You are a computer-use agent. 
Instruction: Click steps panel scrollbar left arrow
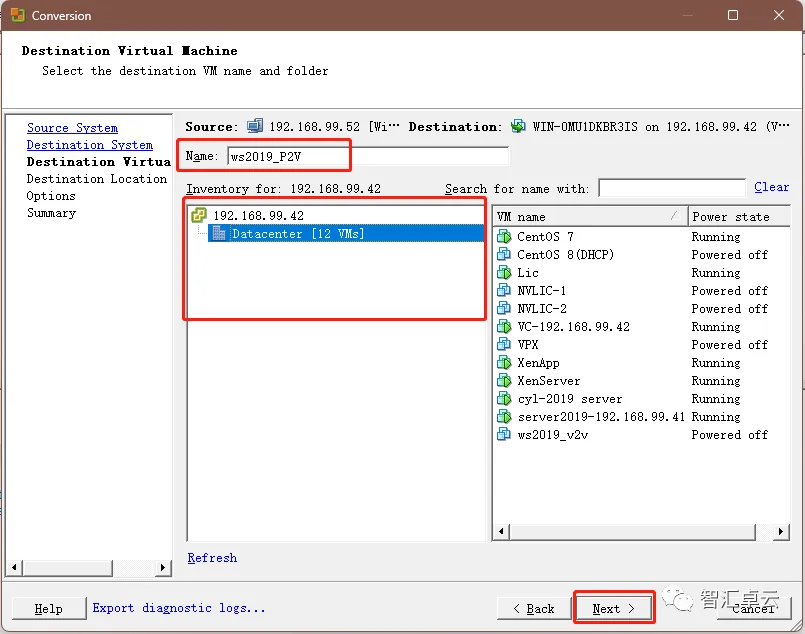tap(14, 567)
